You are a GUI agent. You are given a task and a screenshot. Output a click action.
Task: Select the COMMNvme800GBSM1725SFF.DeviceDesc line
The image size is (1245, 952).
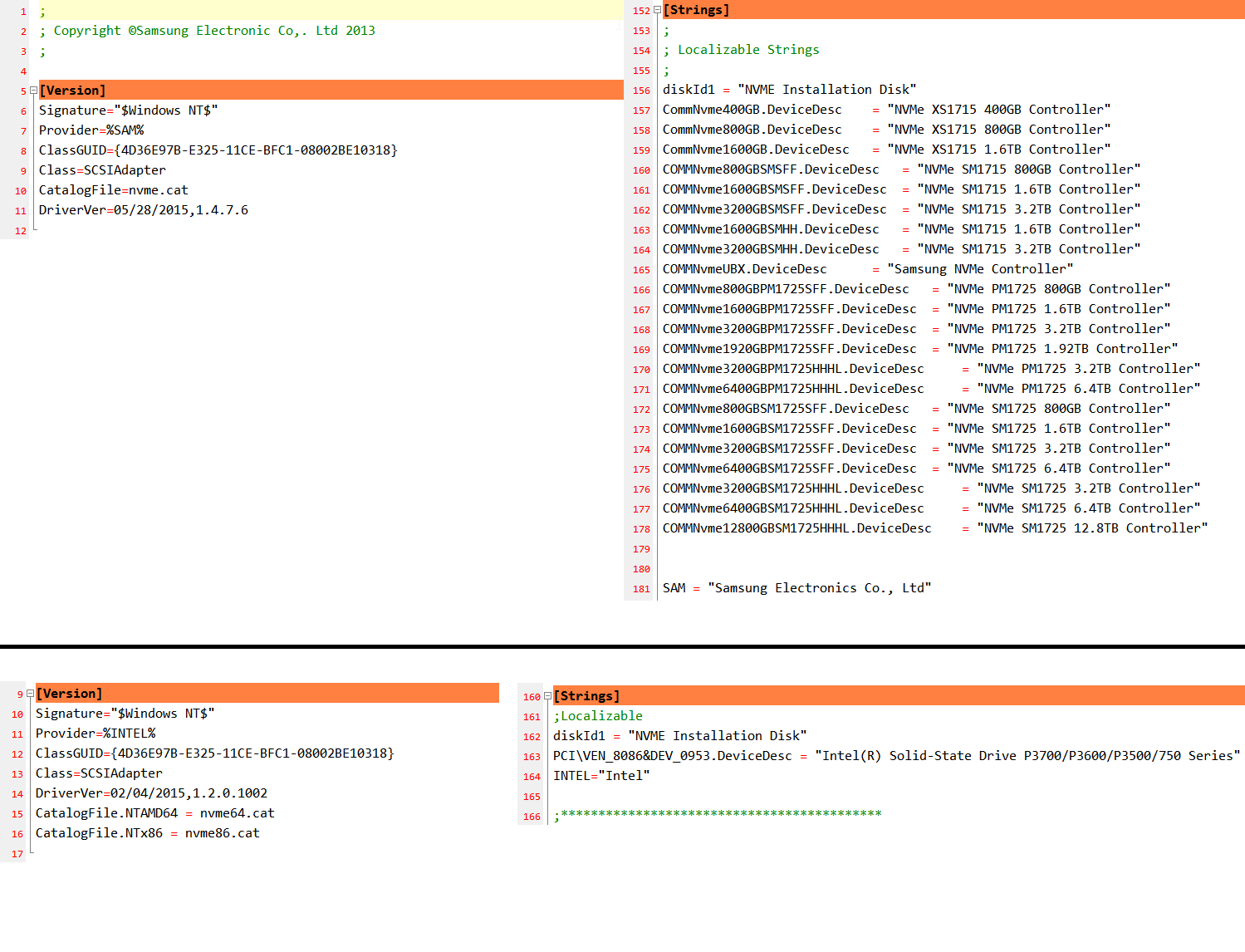click(x=917, y=409)
